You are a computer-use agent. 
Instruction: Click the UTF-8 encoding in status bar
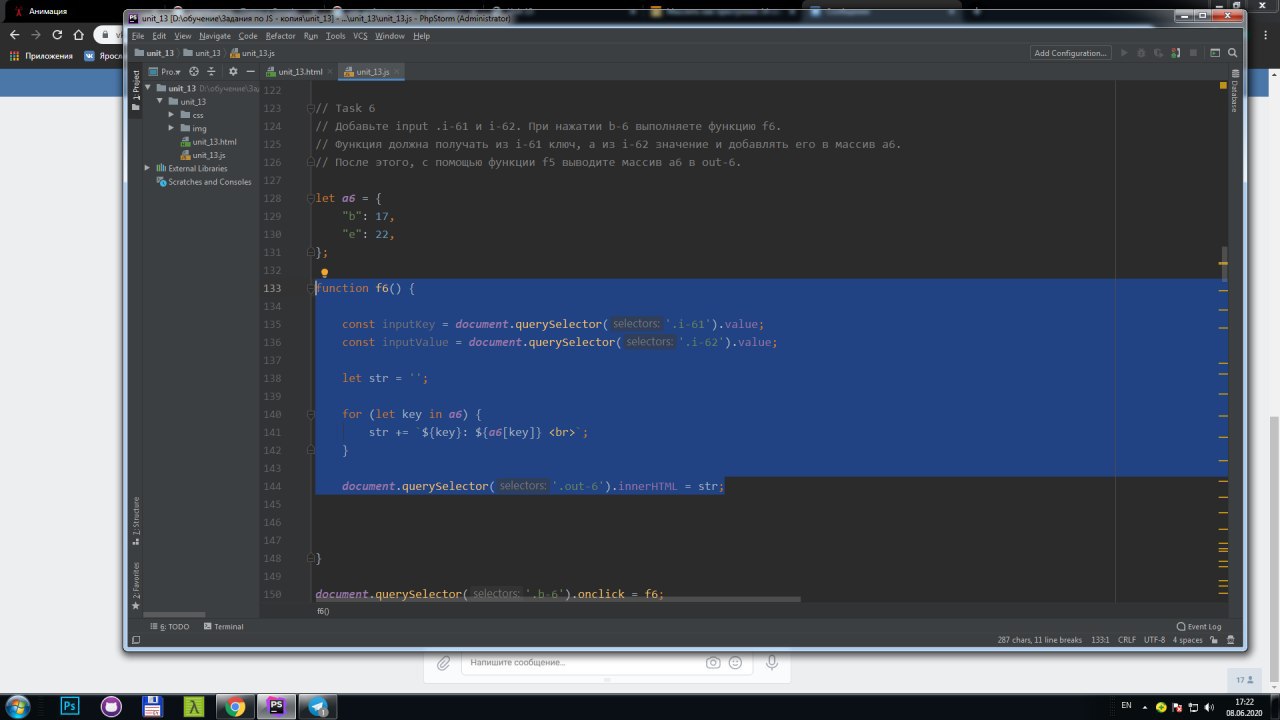pos(1155,640)
